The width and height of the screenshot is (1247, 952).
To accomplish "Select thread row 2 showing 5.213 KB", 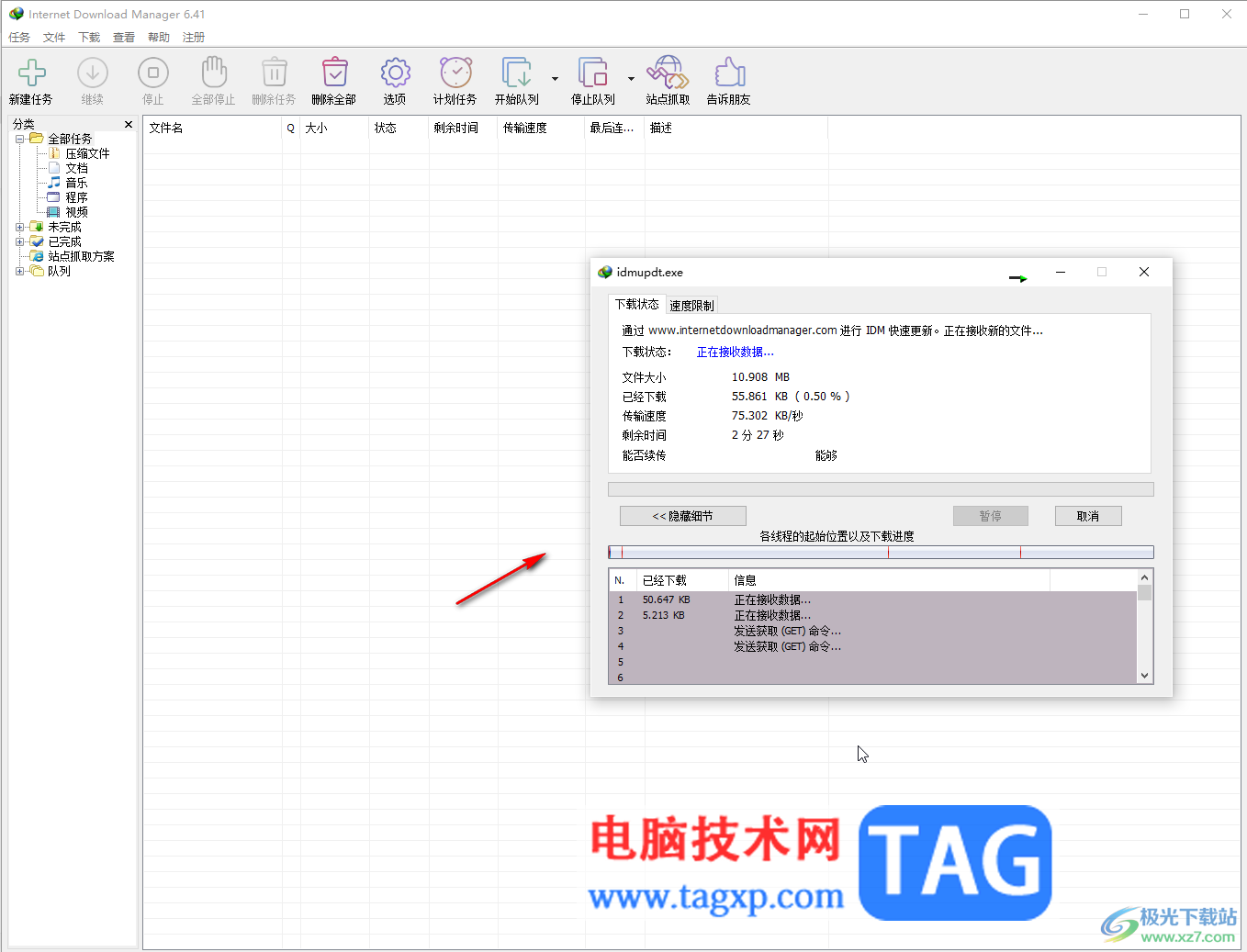I will point(873,615).
